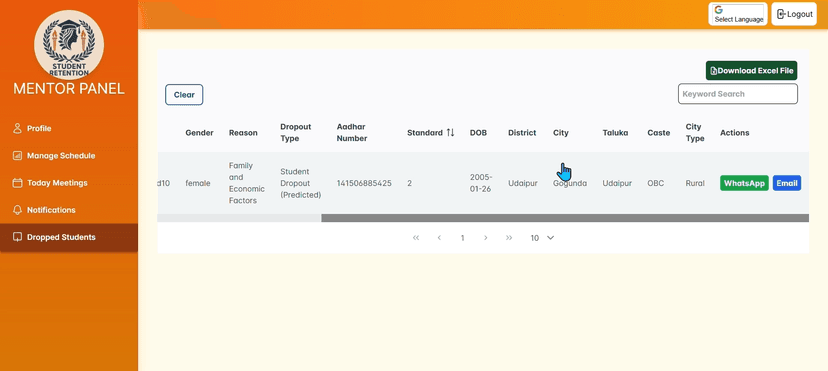828x371 pixels.
Task: Go to last page of table
Action: [509, 238]
